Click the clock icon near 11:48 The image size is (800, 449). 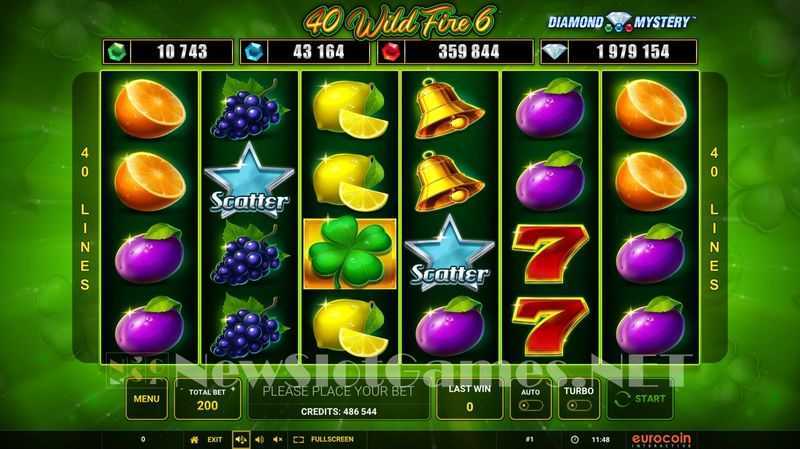tap(574, 439)
